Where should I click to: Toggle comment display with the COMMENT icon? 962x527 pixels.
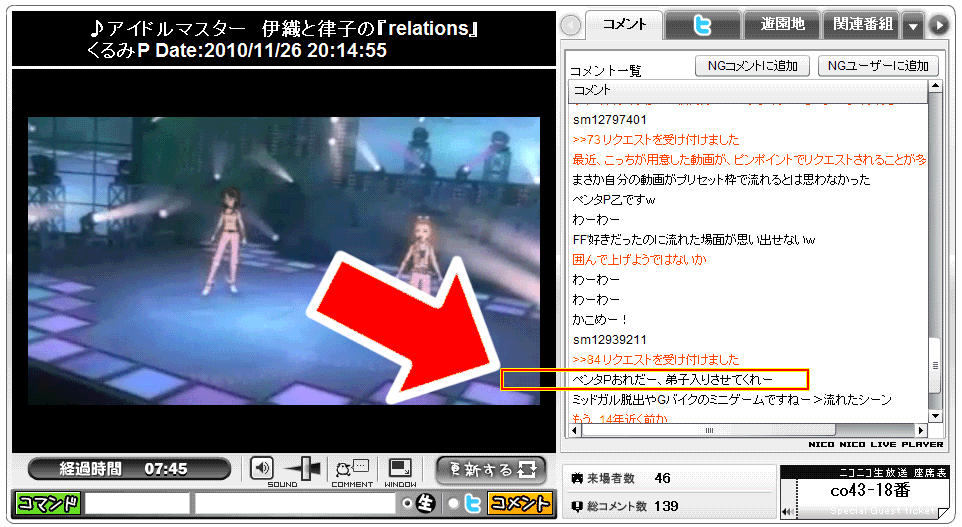[352, 469]
